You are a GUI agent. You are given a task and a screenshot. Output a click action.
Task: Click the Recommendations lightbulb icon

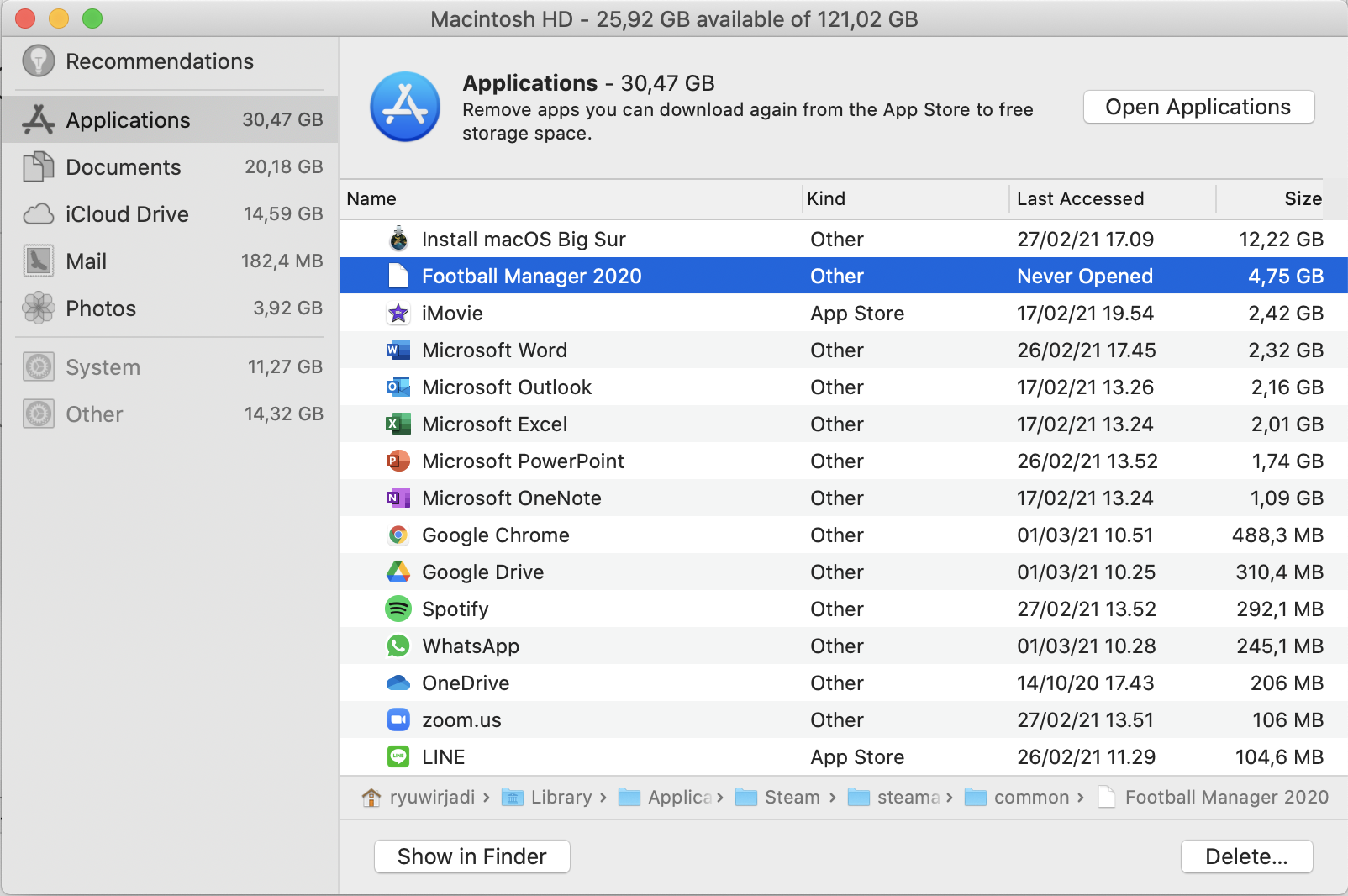coord(39,61)
